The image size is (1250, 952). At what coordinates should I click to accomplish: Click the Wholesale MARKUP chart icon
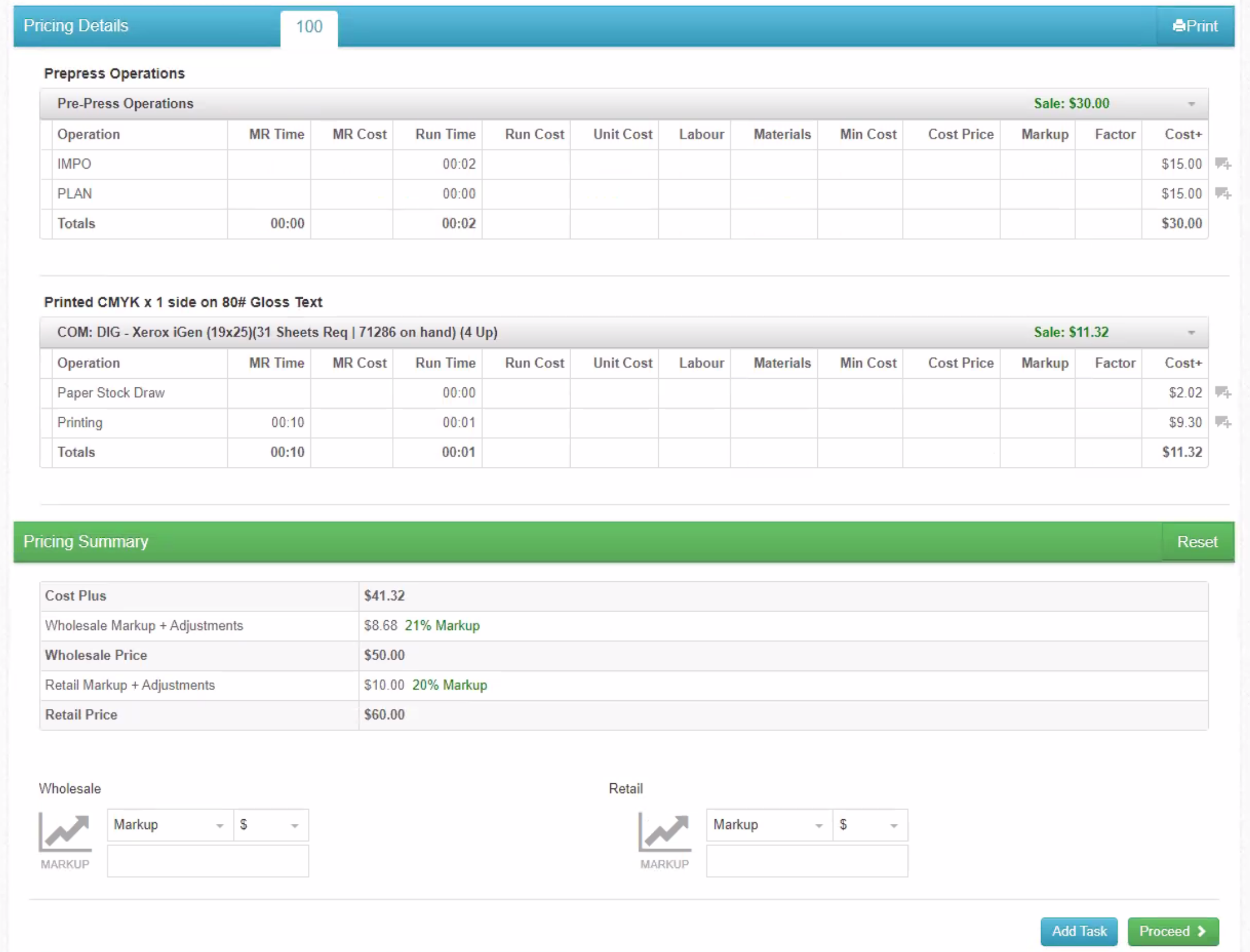point(65,833)
